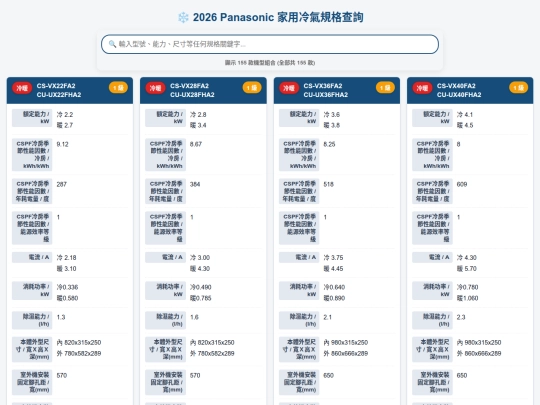Click the '暖 2.7' rated capacity value
540x405 pixels.
pyautogui.click(x=65, y=125)
